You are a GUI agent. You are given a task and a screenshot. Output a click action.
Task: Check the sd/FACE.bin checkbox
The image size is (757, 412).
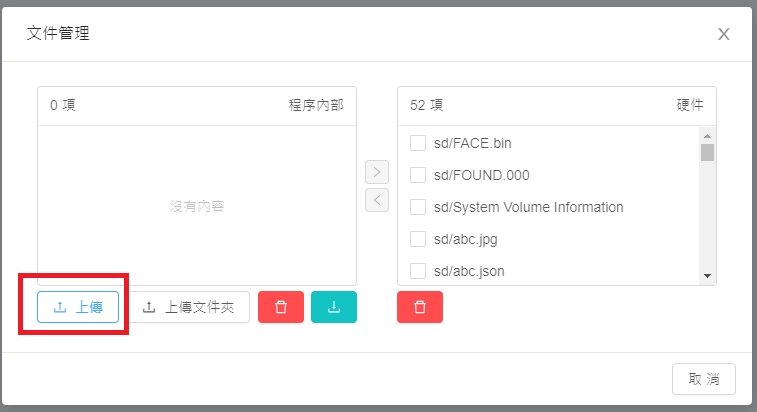pos(419,143)
